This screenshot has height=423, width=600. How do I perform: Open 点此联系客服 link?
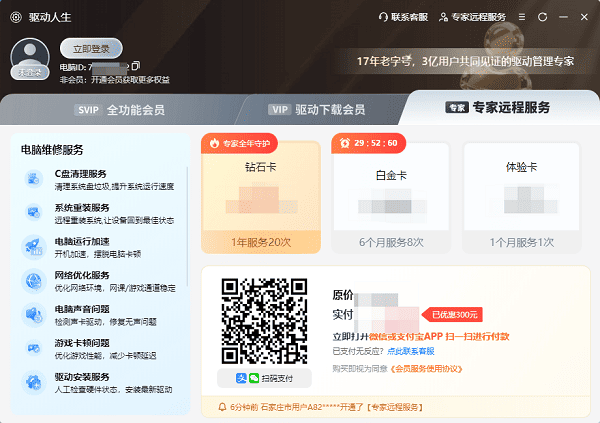tap(411, 351)
